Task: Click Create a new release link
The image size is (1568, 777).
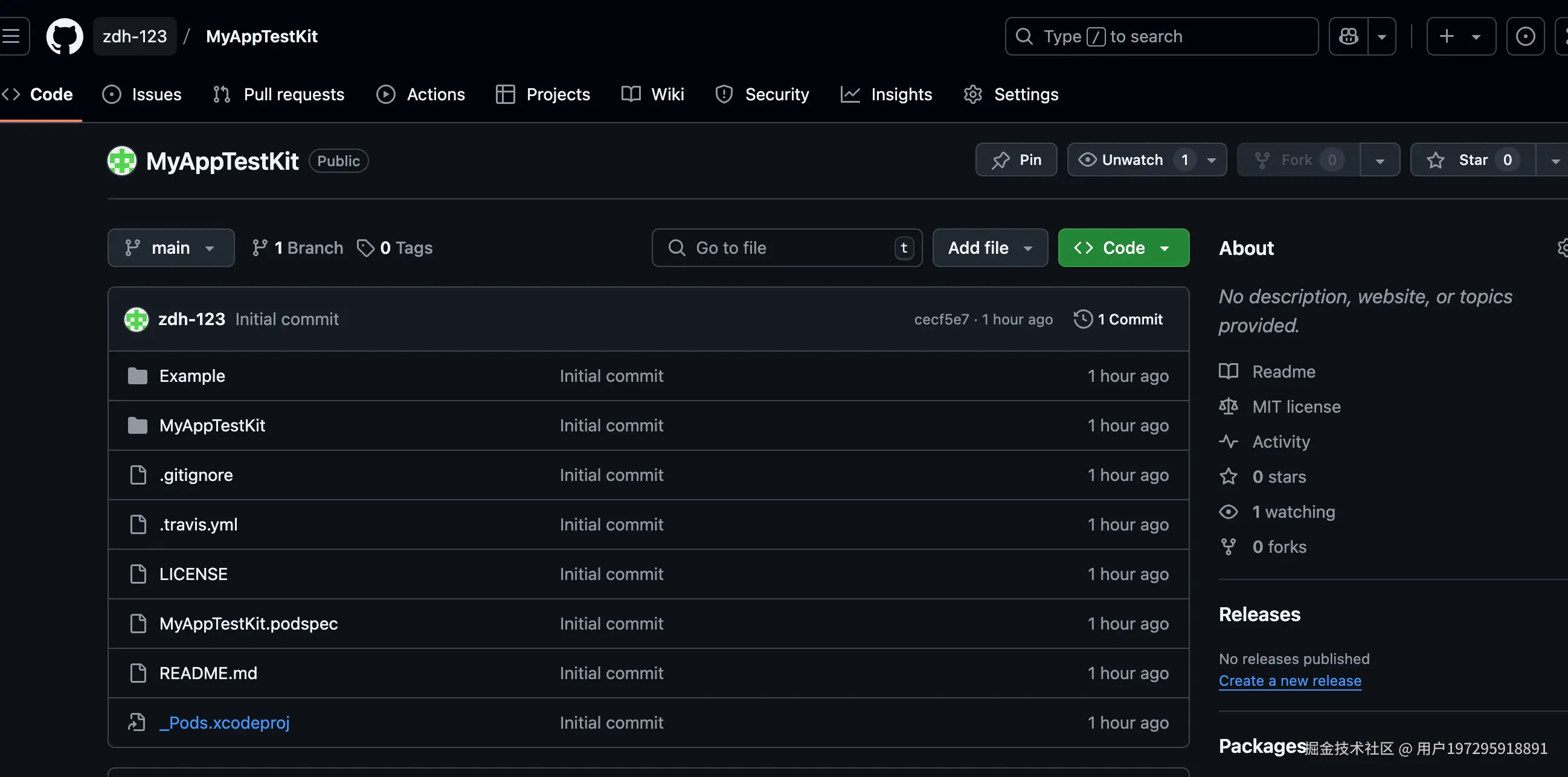Action: (x=1289, y=681)
